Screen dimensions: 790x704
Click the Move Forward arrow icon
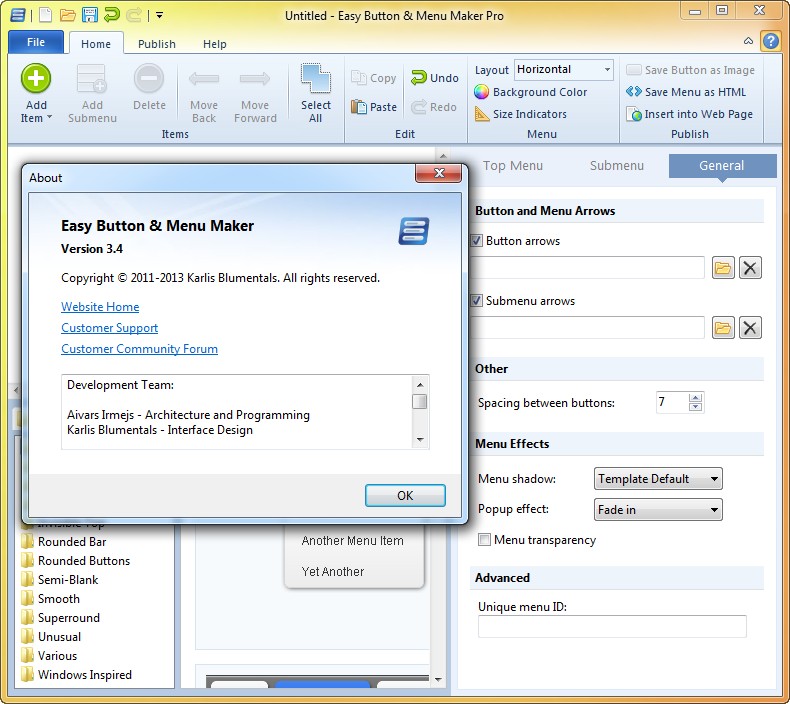pos(255,79)
